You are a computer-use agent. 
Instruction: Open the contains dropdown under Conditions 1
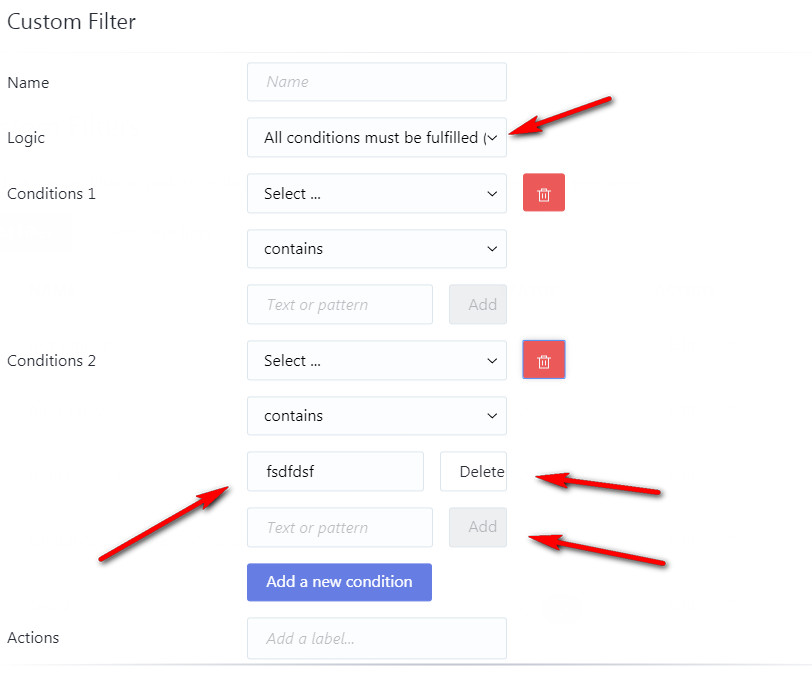pos(376,248)
